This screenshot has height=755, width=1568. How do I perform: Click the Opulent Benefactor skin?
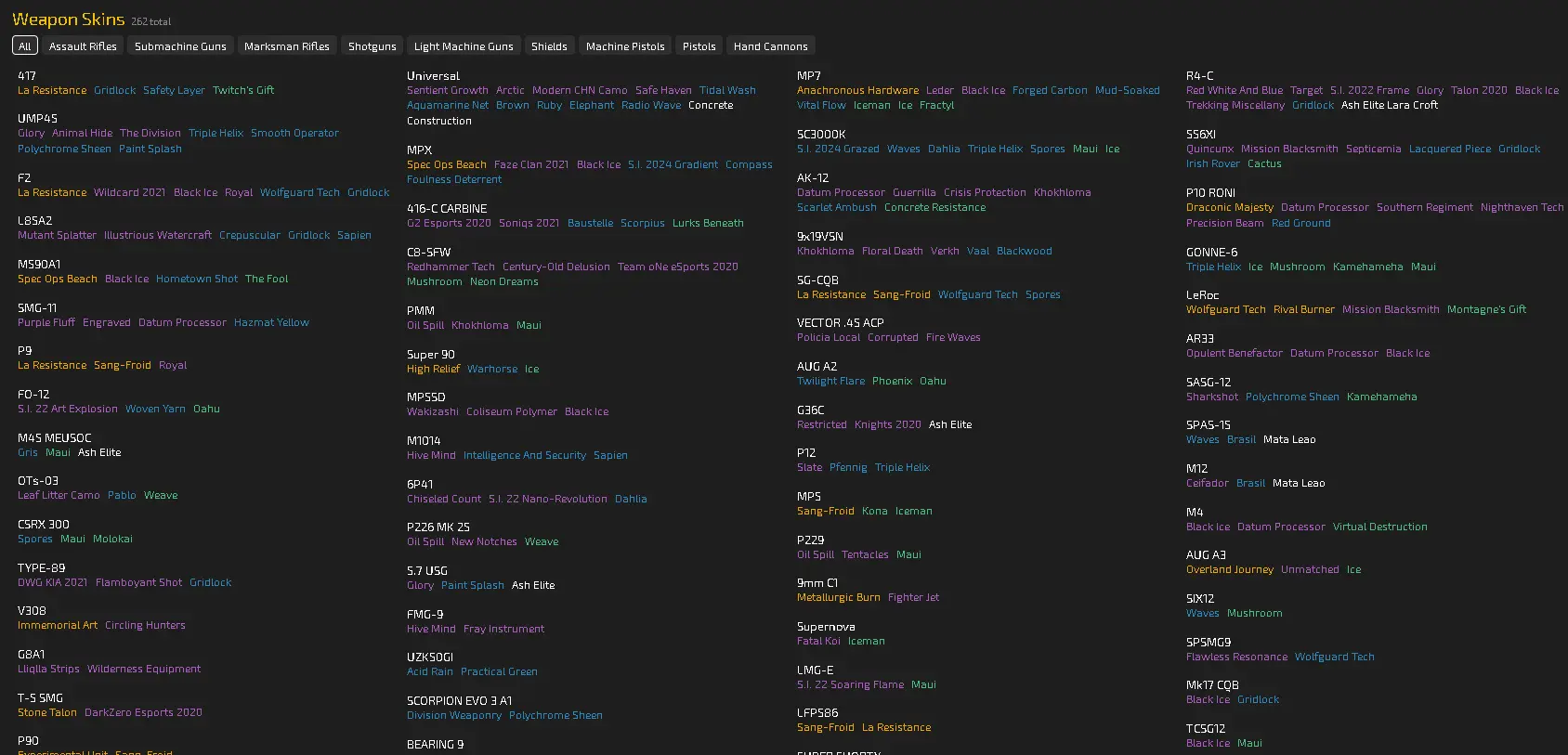(1235, 353)
